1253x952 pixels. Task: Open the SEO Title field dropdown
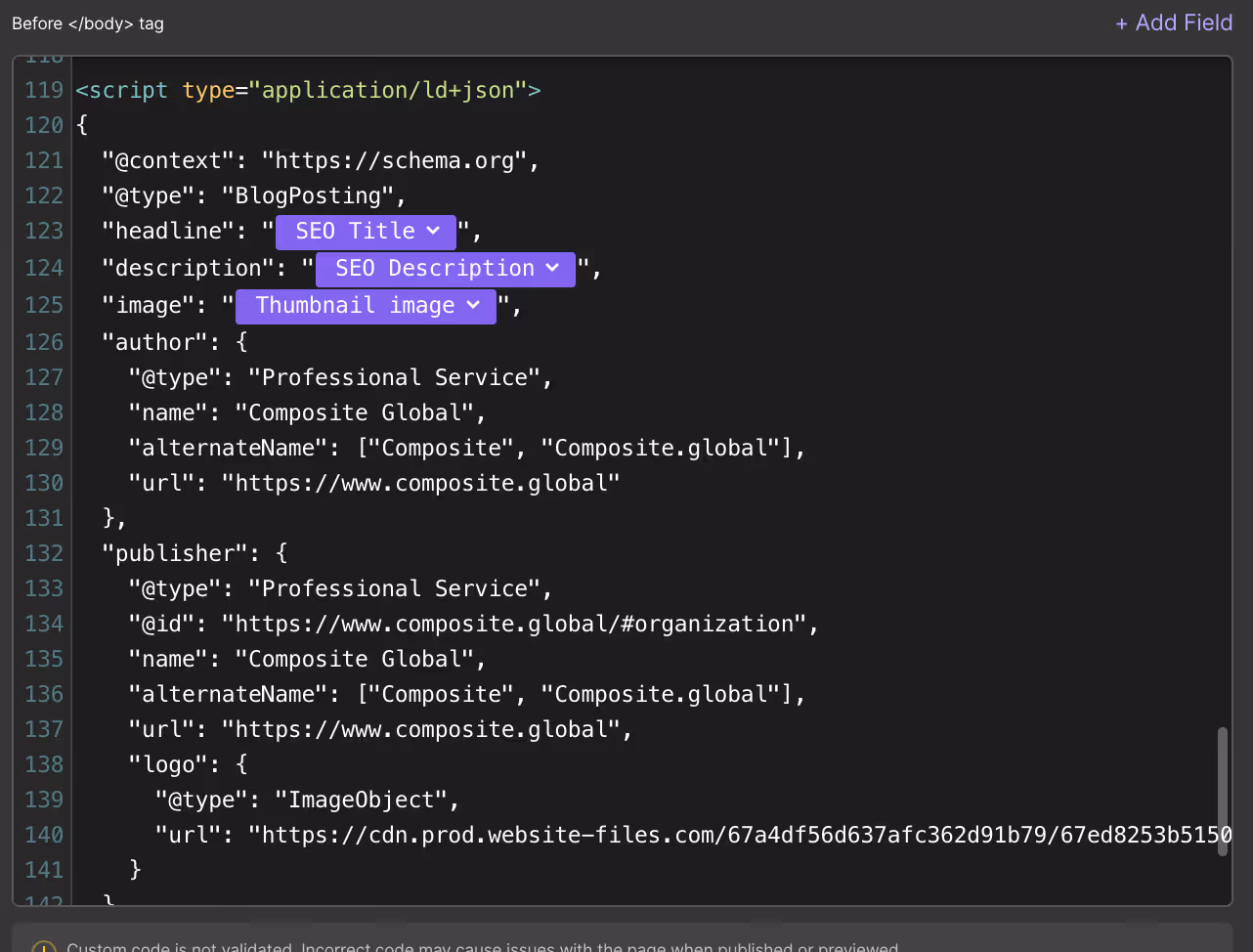[367, 232]
